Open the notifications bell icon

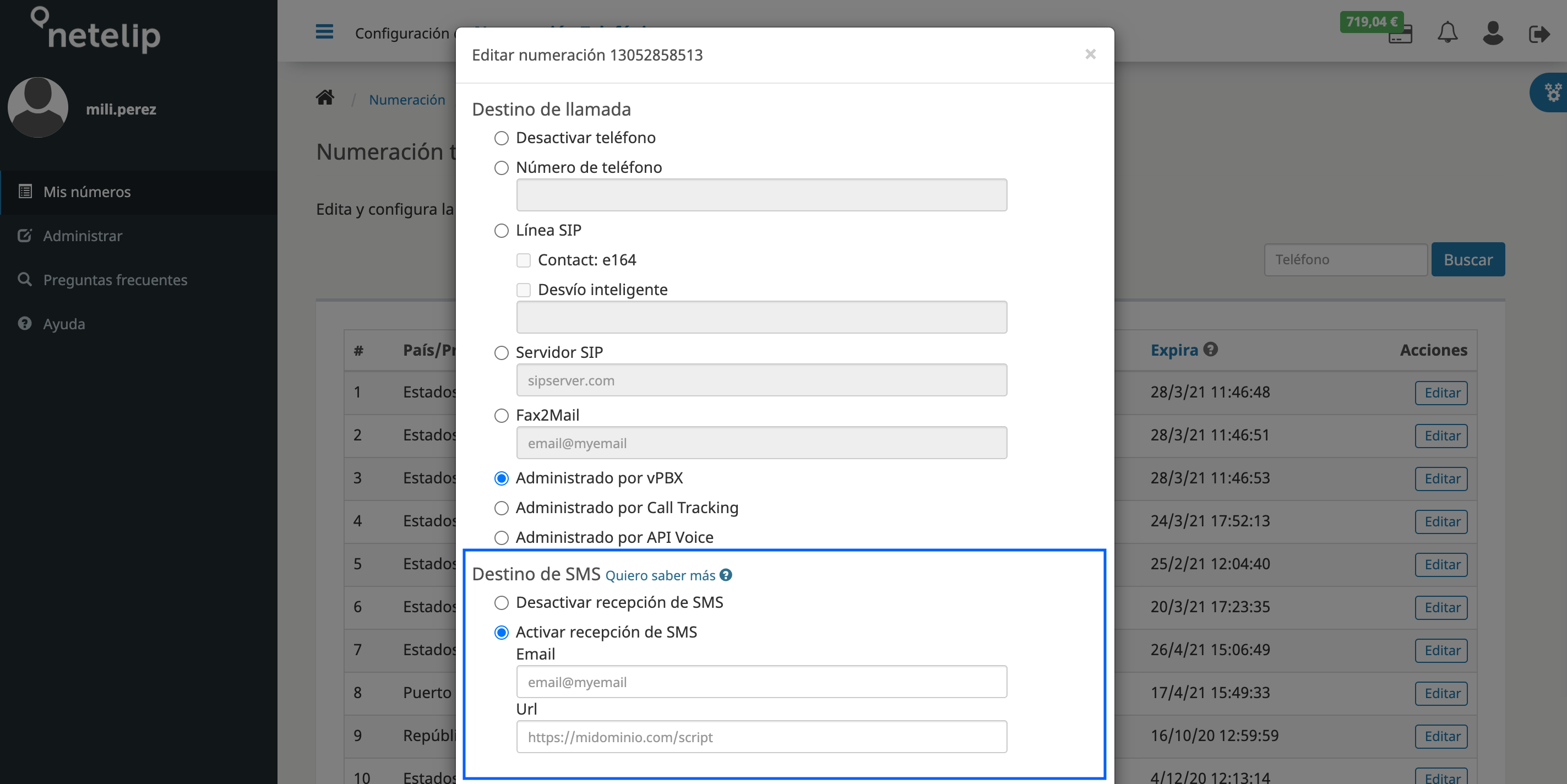pyautogui.click(x=1447, y=32)
